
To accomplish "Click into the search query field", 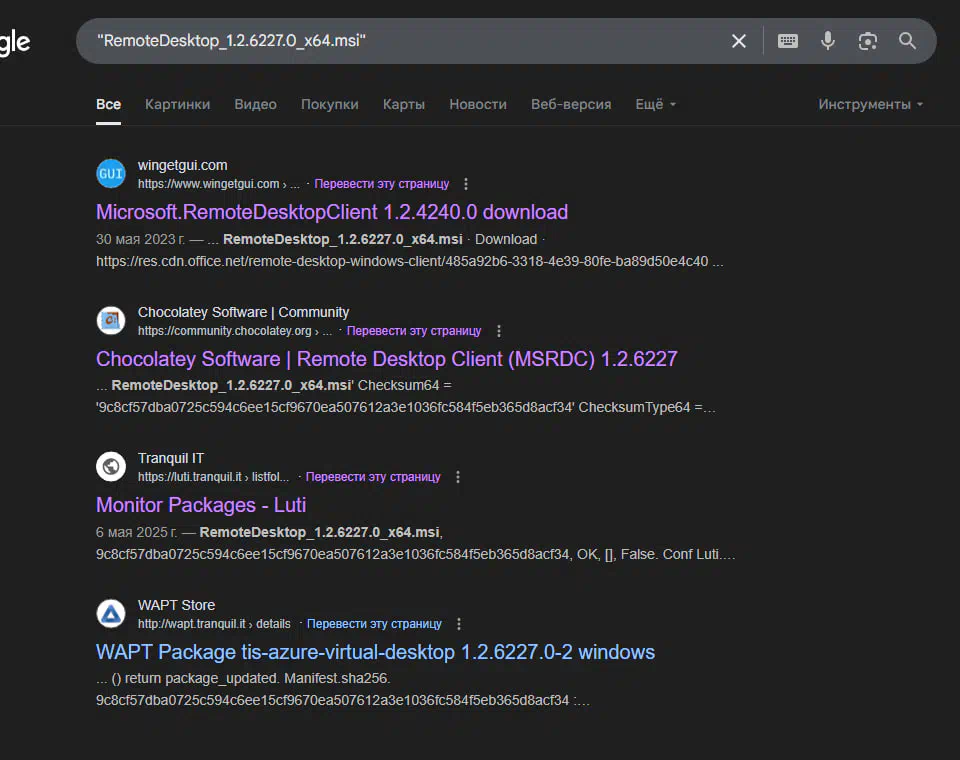I will (404, 41).
